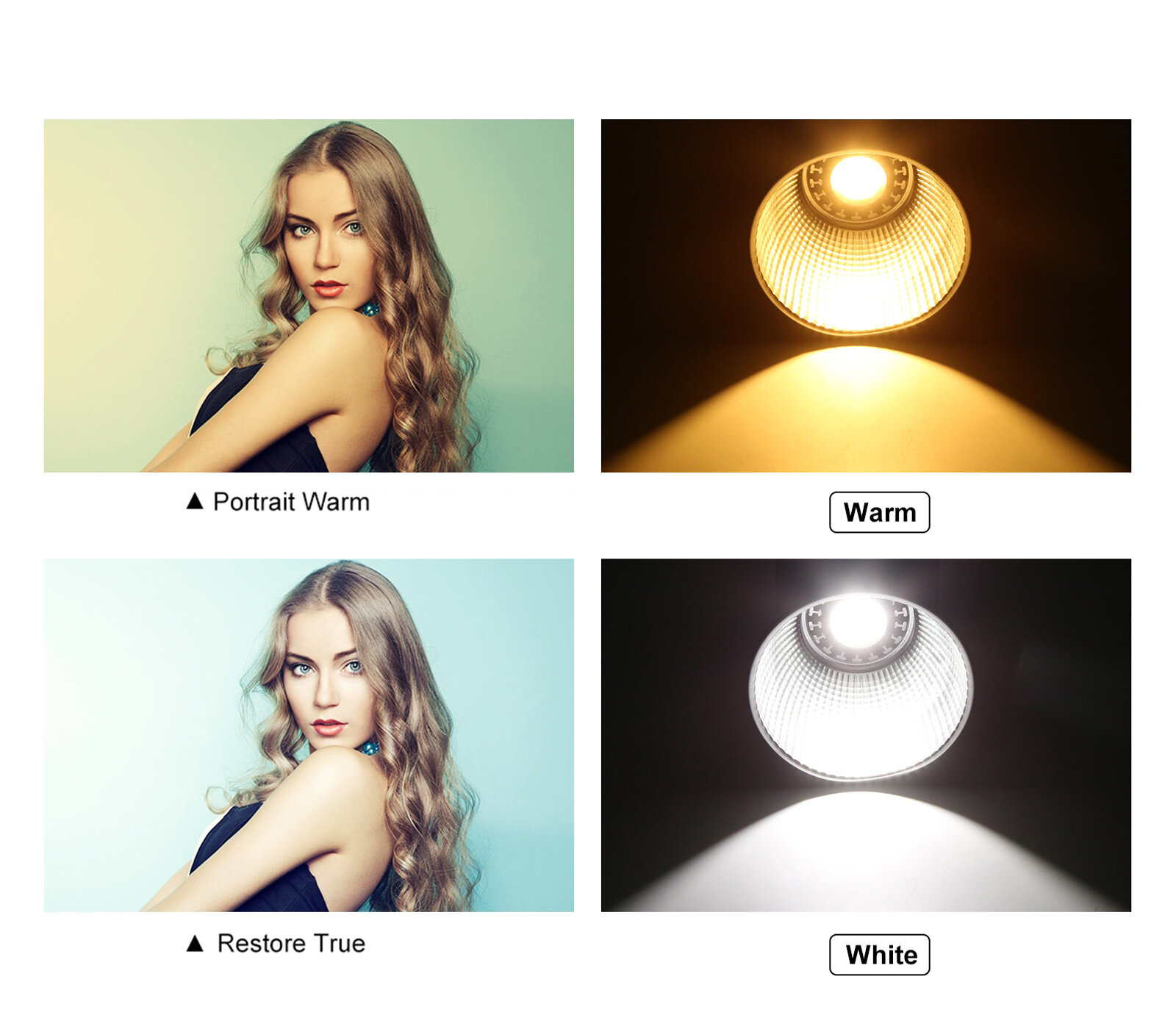Screen dimensions: 1176x1029
Task: Click the Warm label button
Action: pyautogui.click(x=879, y=512)
